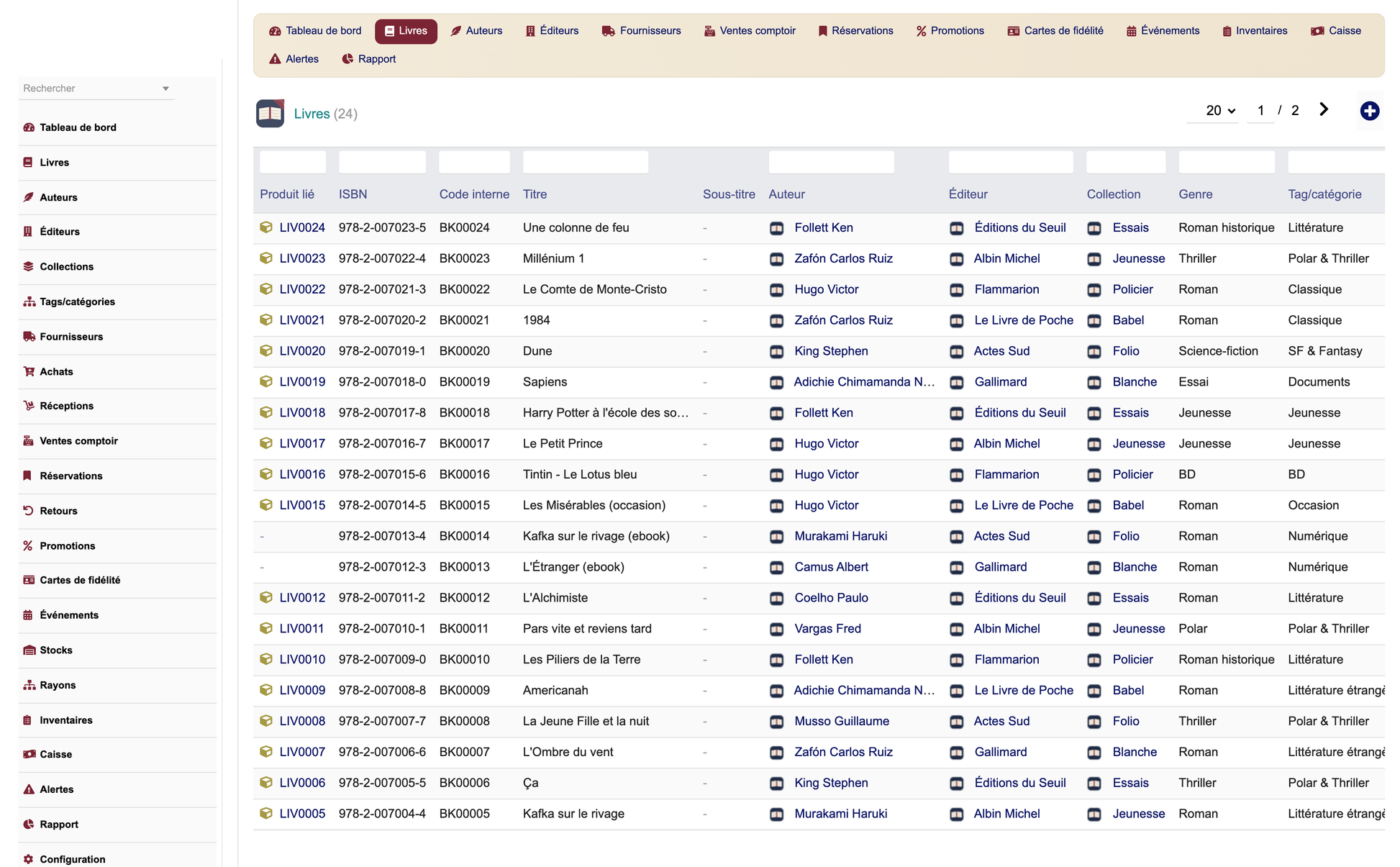
Task: Click the title "Les Misérables (occasion)"
Action: click(x=594, y=505)
